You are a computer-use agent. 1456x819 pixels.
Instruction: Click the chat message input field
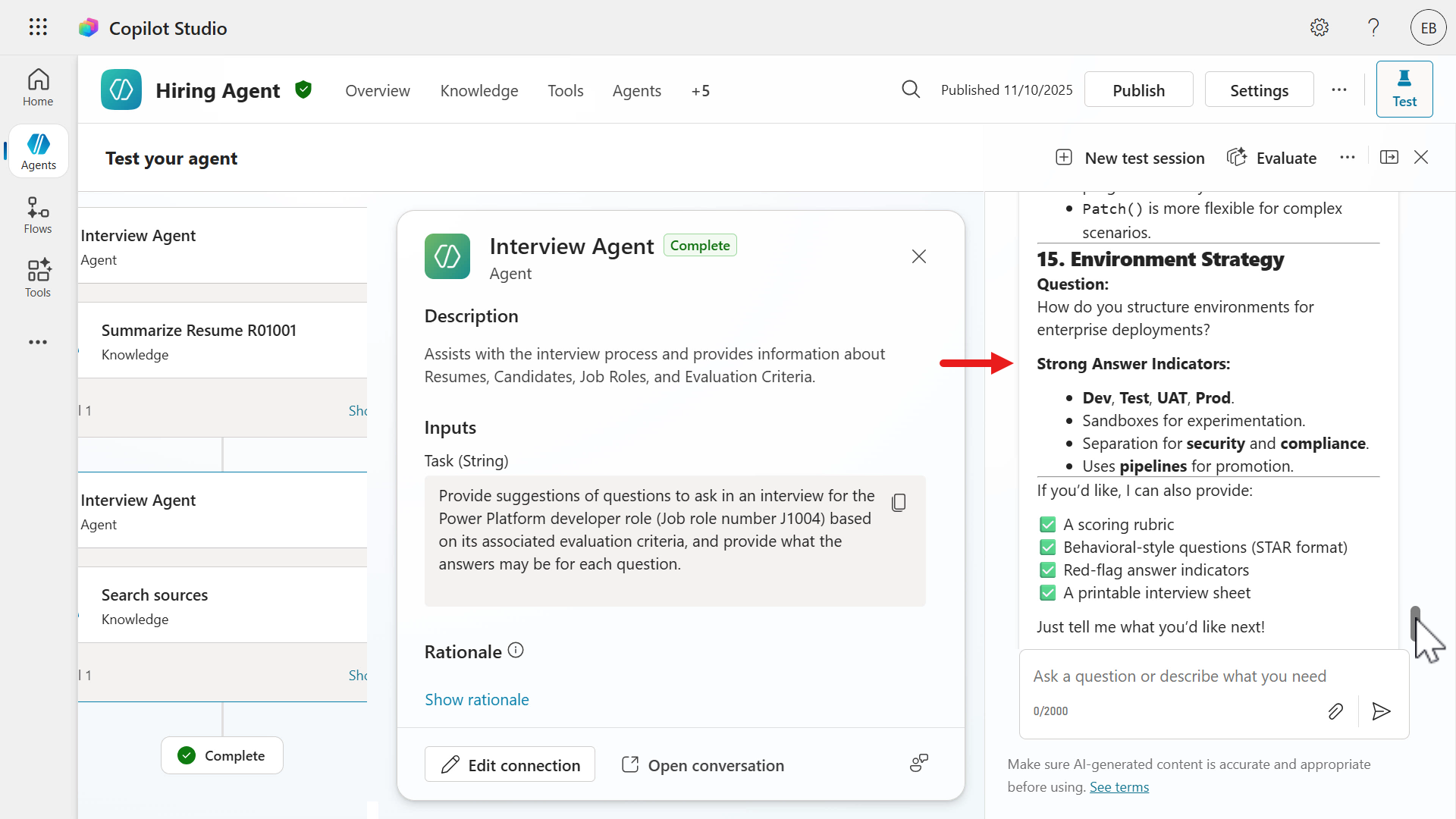pyautogui.click(x=1179, y=676)
